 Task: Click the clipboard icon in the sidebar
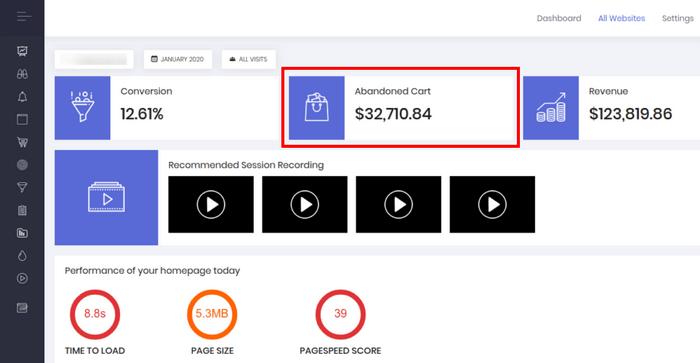[22, 210]
